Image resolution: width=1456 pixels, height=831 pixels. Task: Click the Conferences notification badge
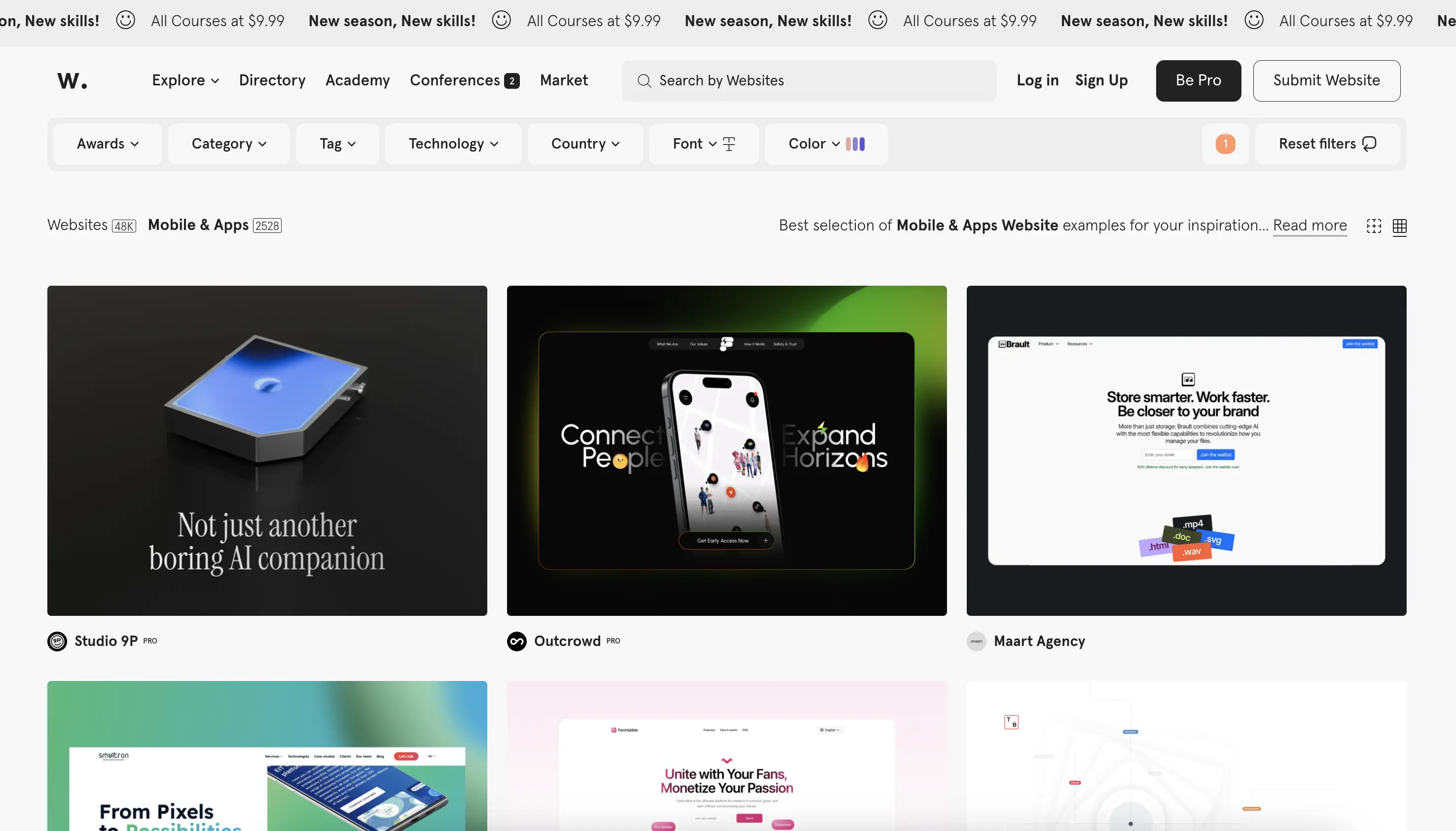(x=511, y=81)
